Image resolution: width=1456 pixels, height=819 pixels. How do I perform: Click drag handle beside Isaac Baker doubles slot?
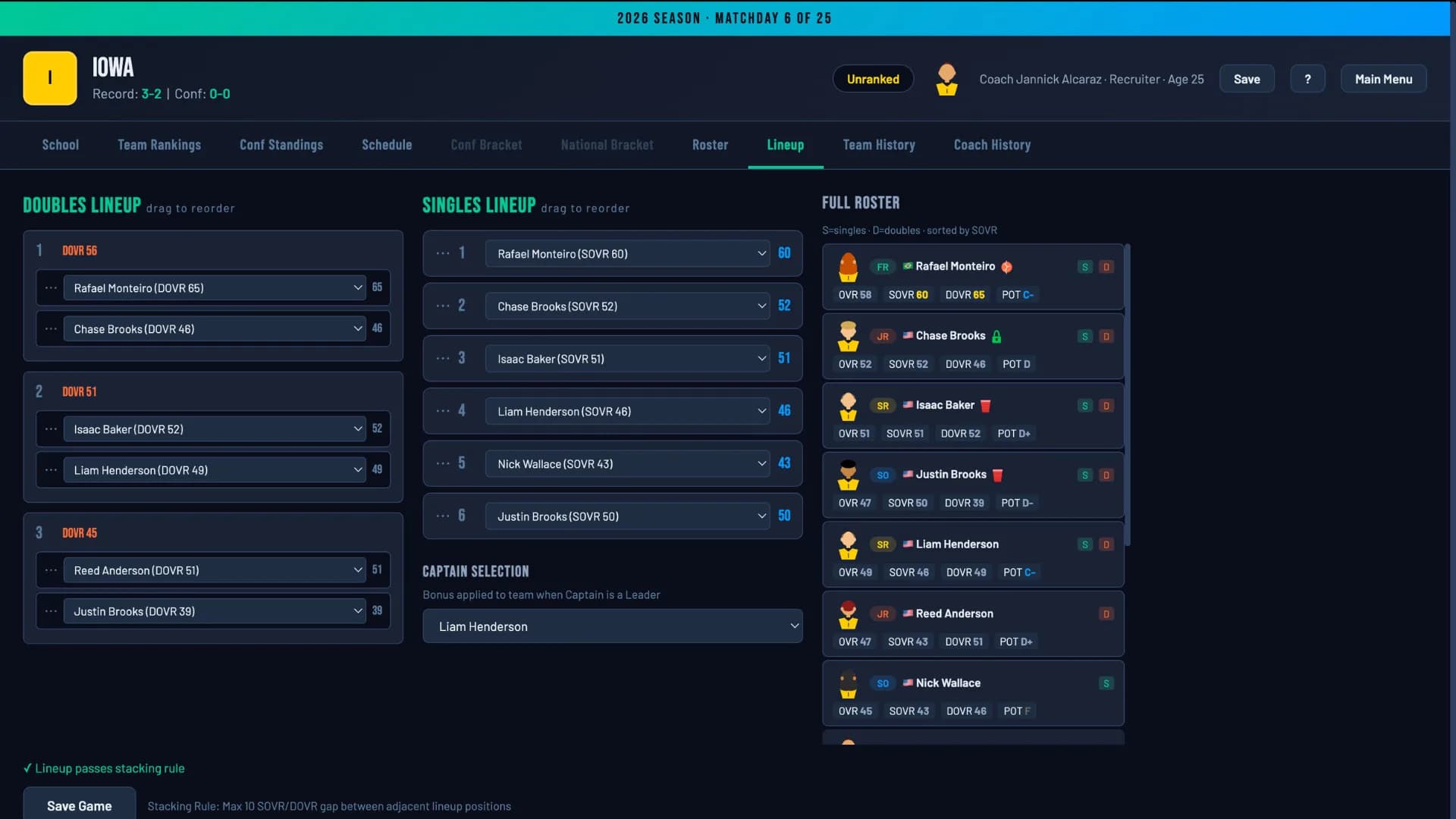point(51,429)
